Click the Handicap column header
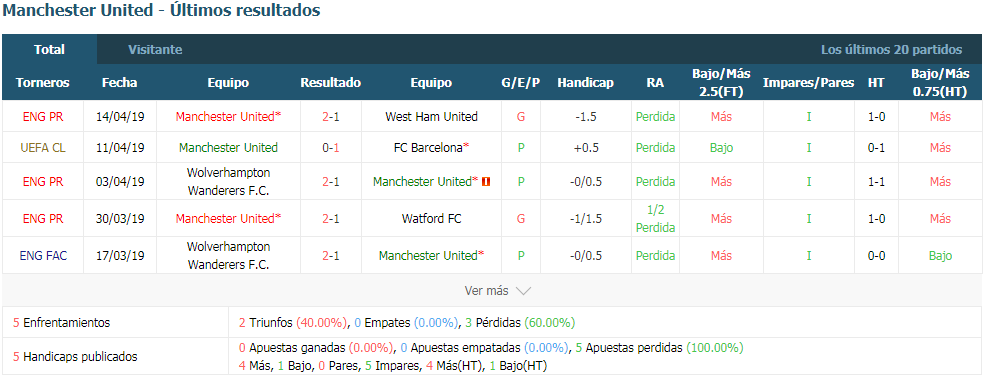Viewport: 983px width, 378px height. [586, 83]
